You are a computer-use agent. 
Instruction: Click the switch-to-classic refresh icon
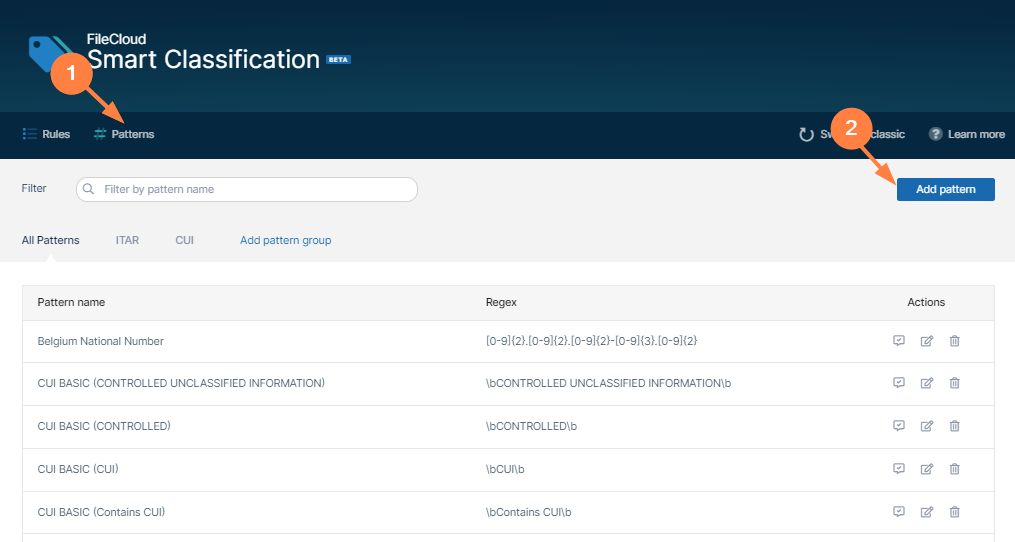click(x=806, y=134)
